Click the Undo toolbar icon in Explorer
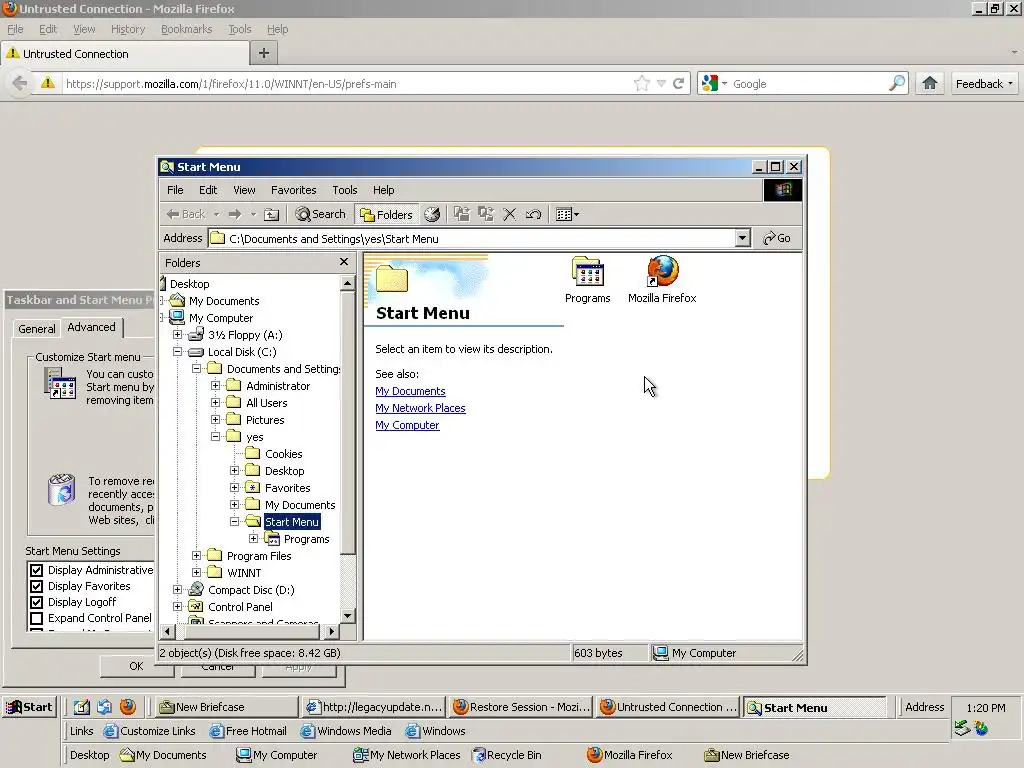The width and height of the screenshot is (1024, 768). click(533, 214)
